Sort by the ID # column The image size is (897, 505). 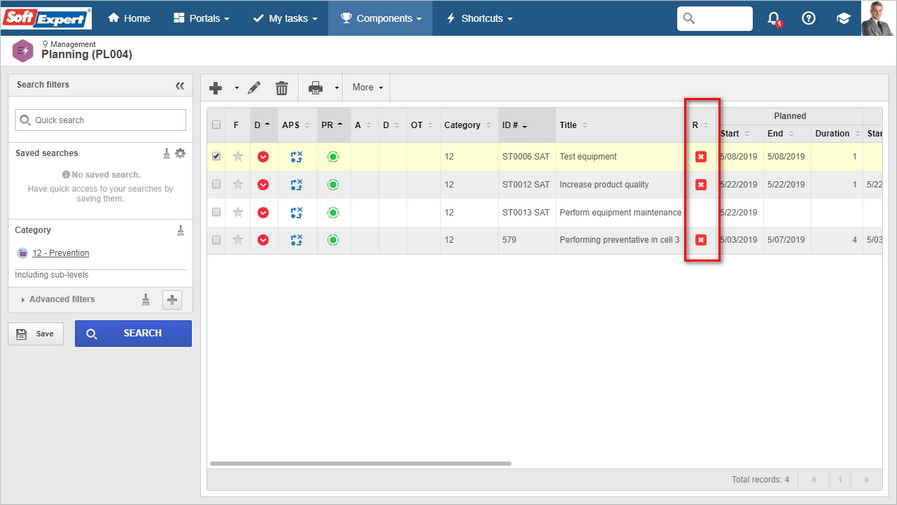click(x=515, y=125)
